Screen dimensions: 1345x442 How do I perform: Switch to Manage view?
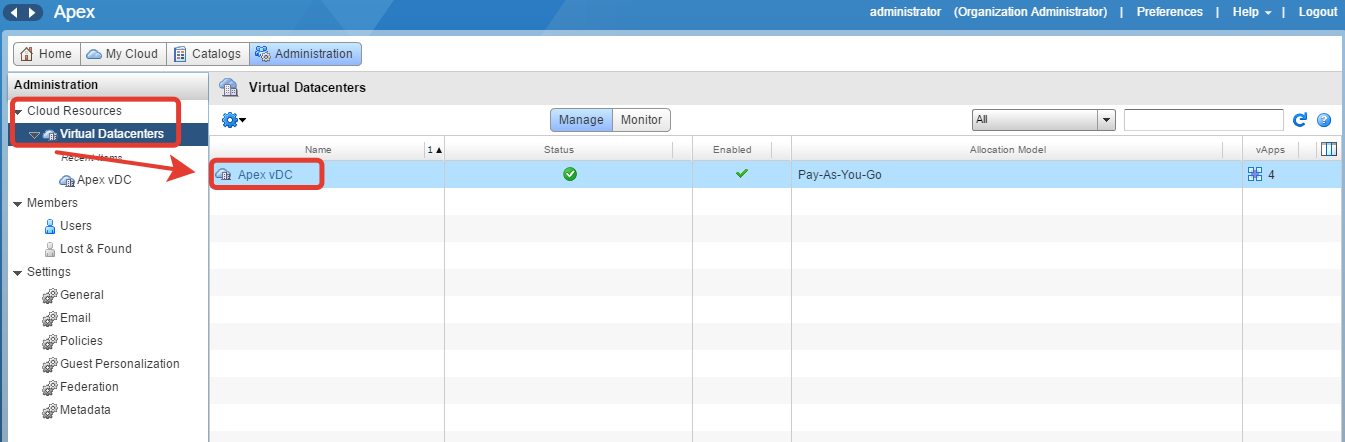coord(581,120)
